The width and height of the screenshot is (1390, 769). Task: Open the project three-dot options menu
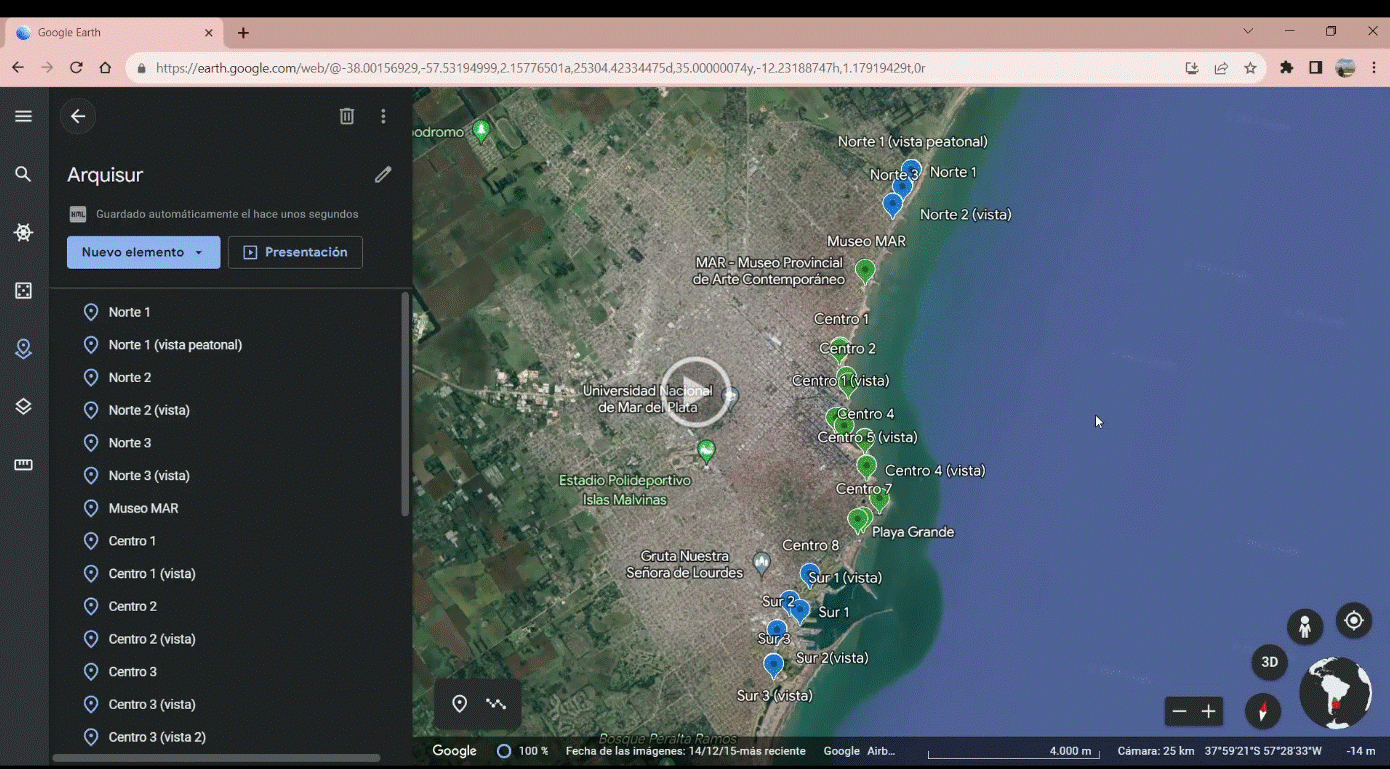[x=383, y=116]
